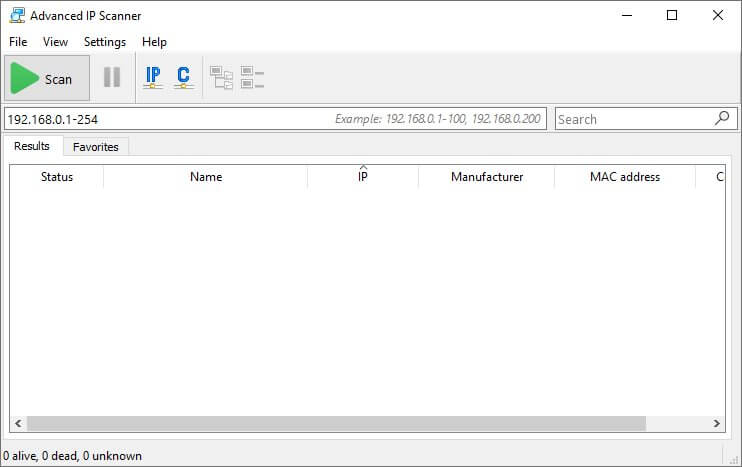Click the horizontal scrollbar thumb
The height and width of the screenshot is (467, 742).
(x=336, y=423)
